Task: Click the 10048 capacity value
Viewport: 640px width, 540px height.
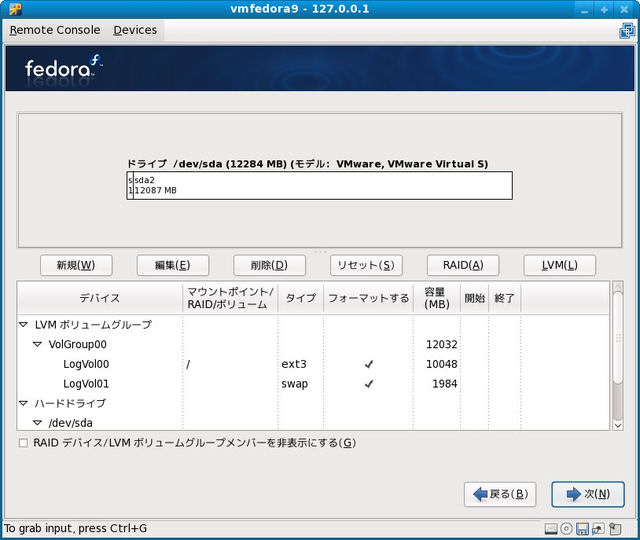Action: [442, 364]
